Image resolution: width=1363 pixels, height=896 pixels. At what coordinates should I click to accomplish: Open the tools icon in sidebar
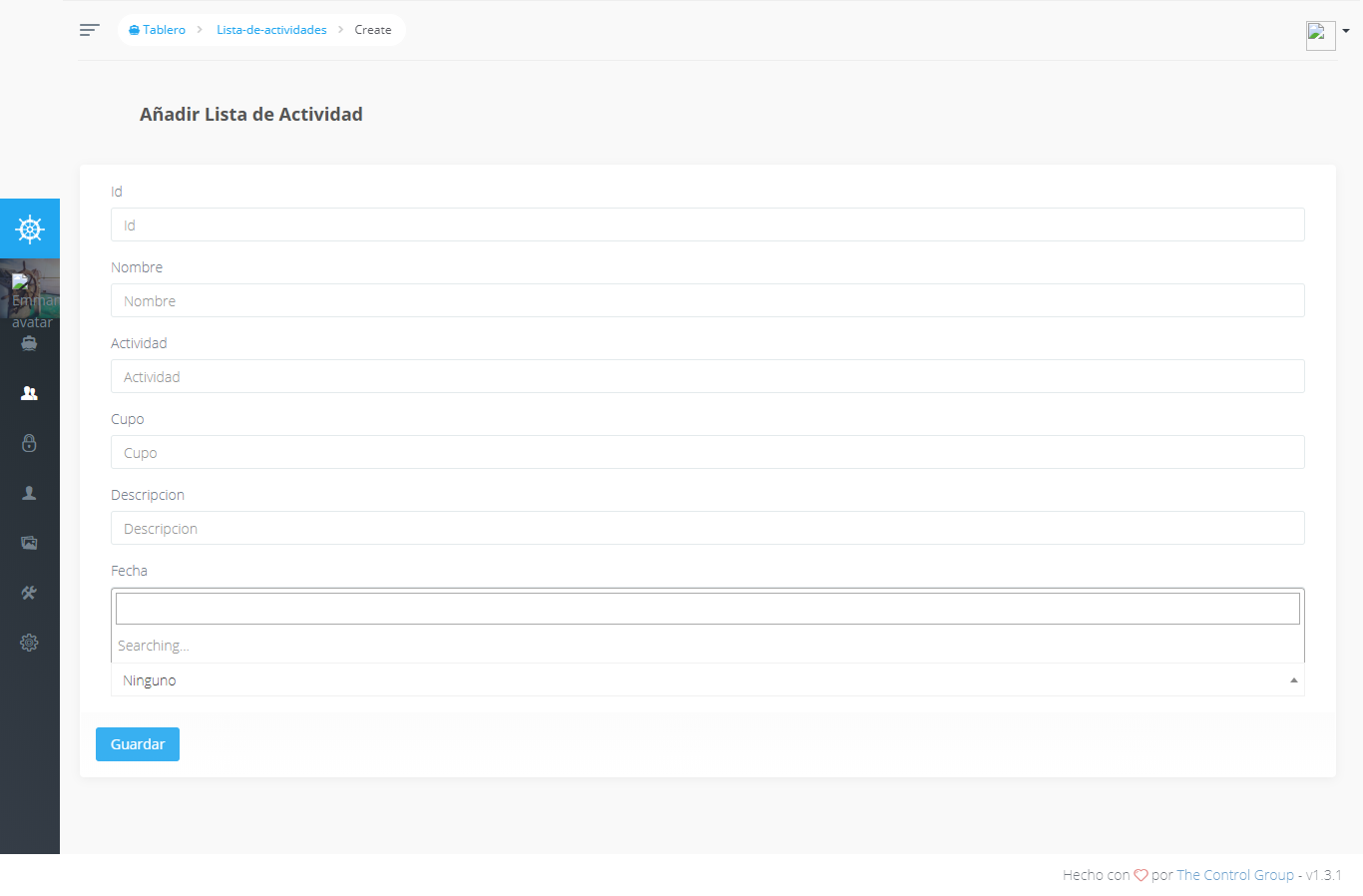click(x=29, y=593)
